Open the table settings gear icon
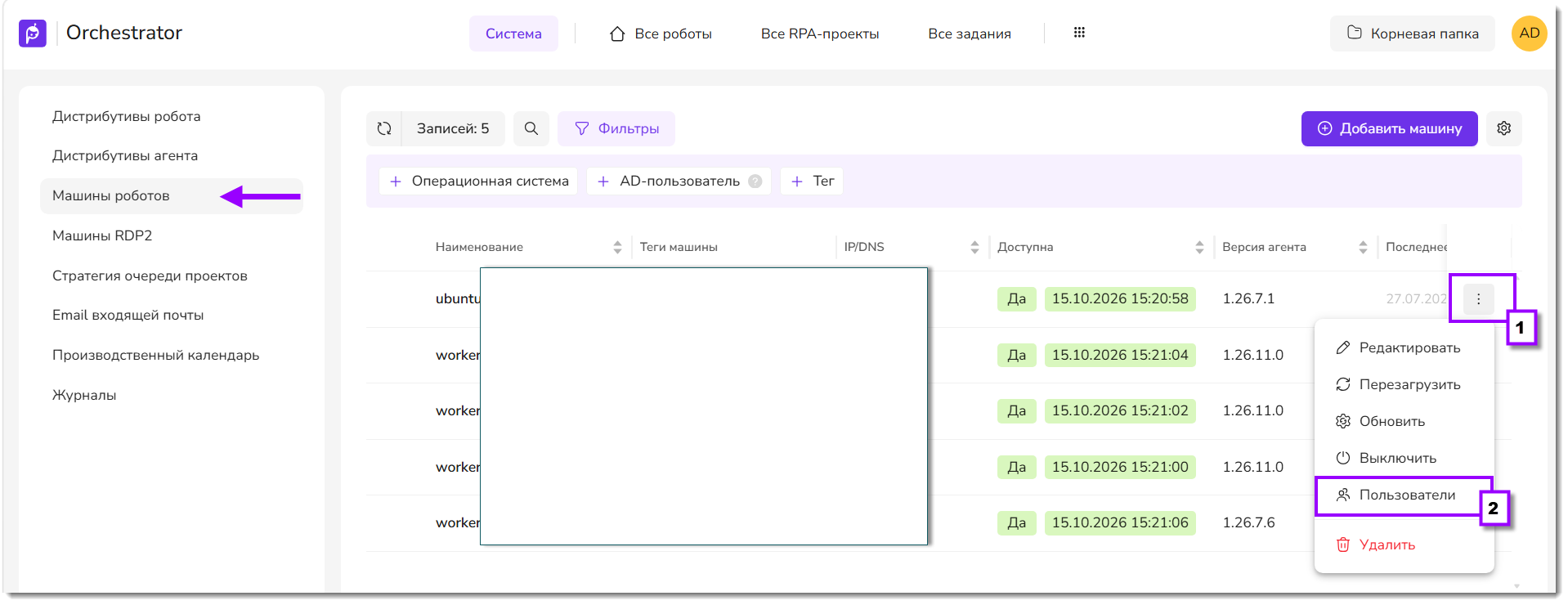This screenshot has width=1568, height=605. [1504, 128]
